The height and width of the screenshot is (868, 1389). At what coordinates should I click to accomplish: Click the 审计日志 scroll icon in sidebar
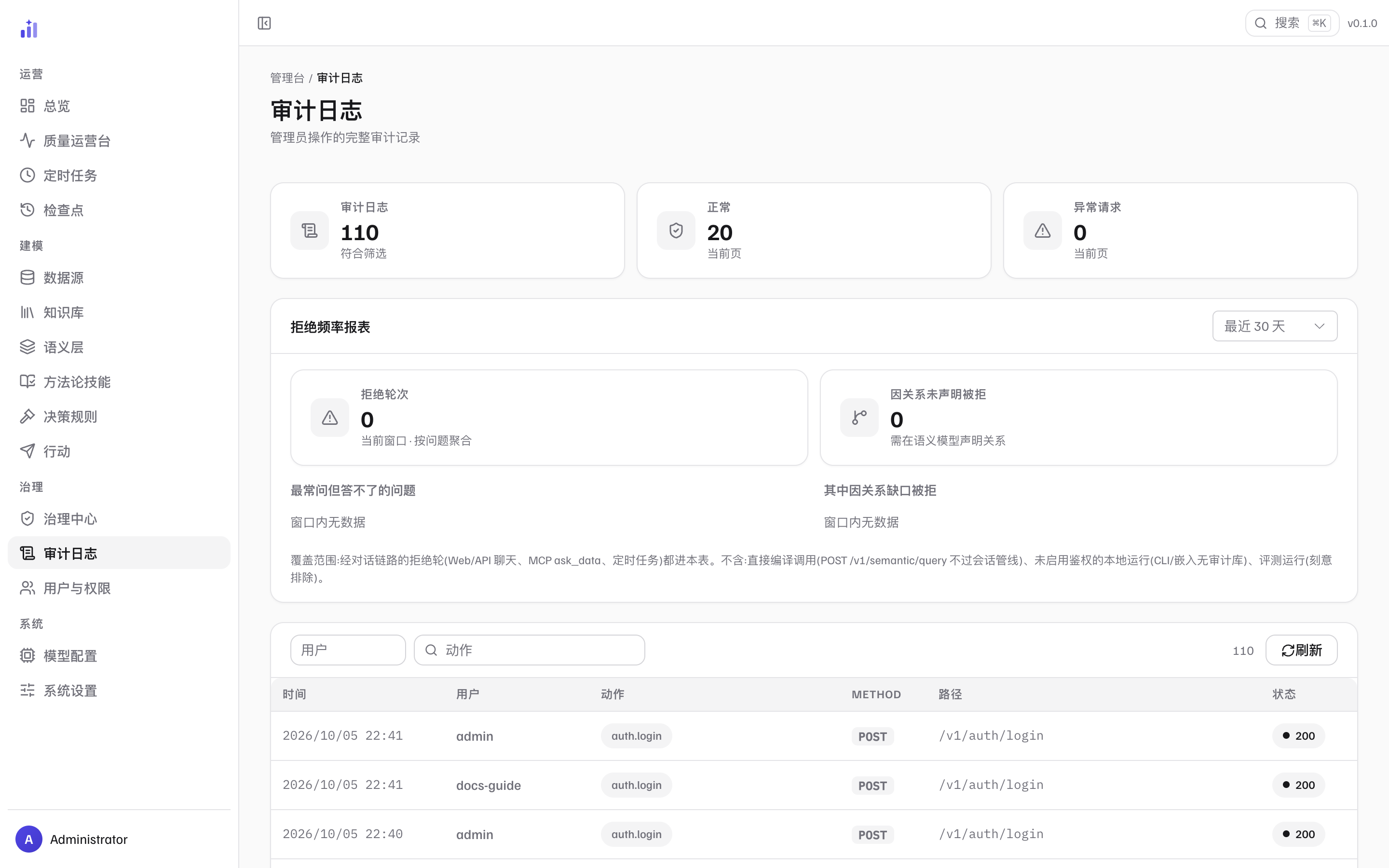pos(27,554)
